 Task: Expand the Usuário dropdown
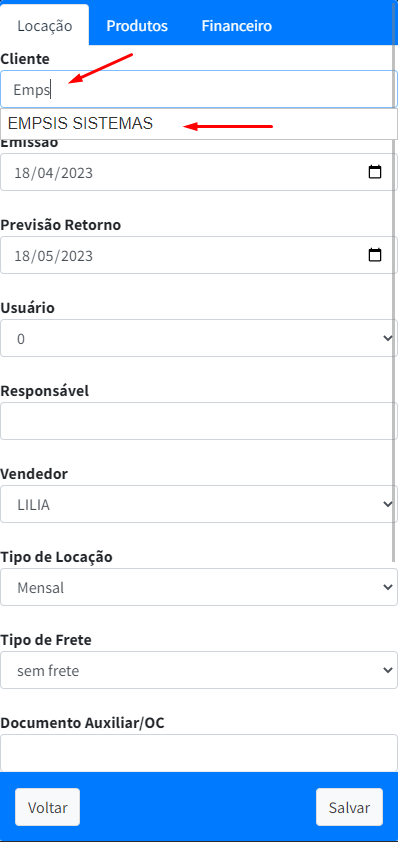tap(199, 338)
